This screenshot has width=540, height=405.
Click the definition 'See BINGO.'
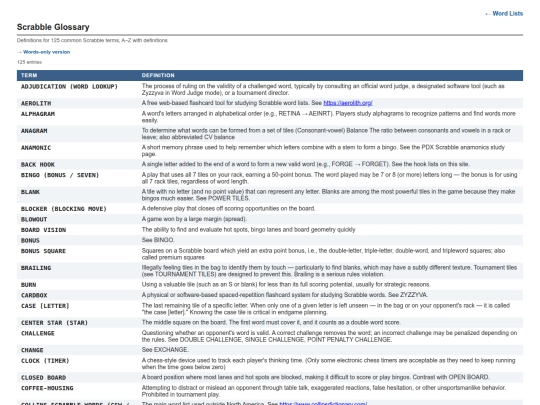158,240
